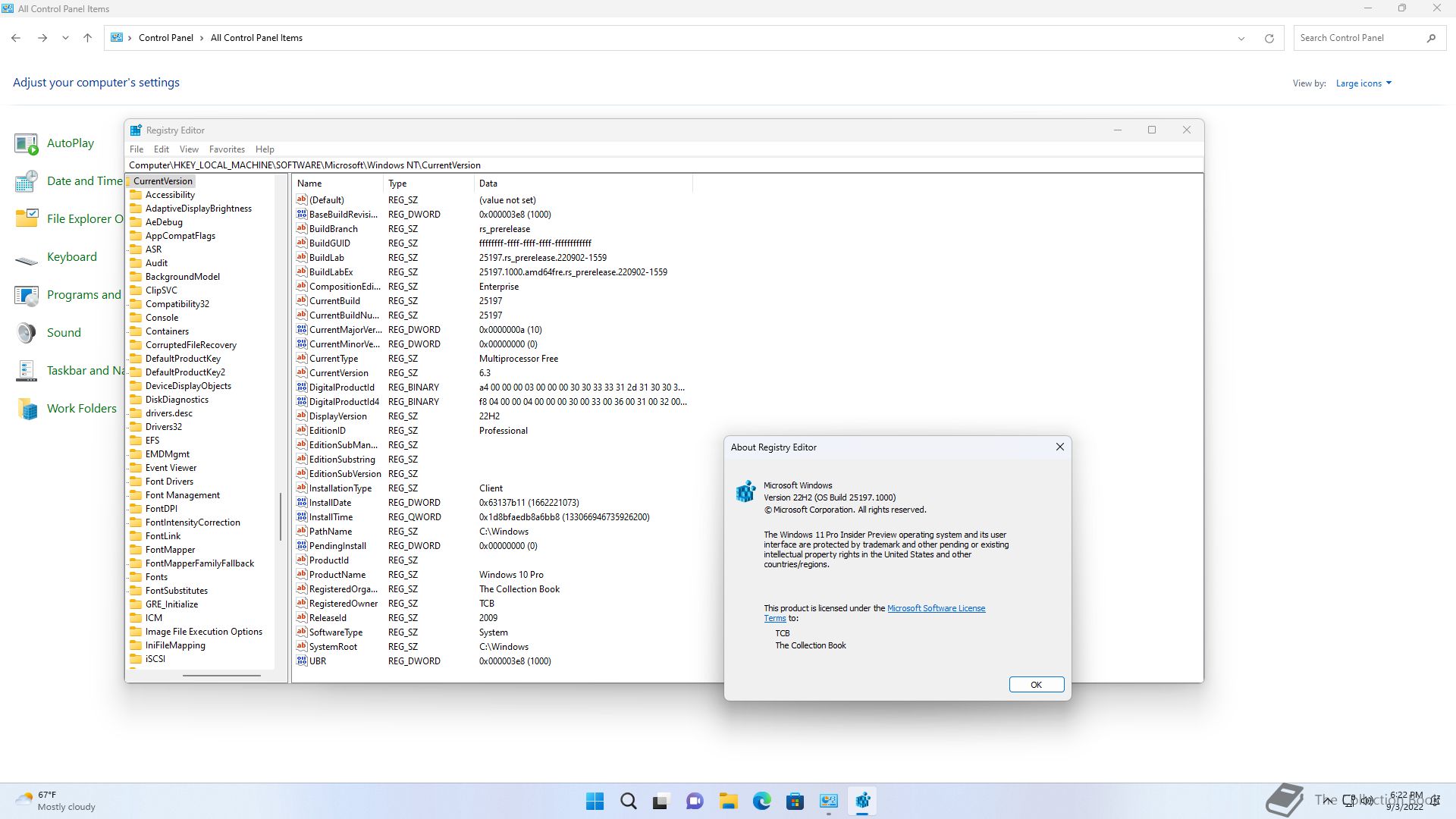Open the breadcrumb chevron after Control Panel
Viewport: 1456px width, 819px height.
point(202,38)
